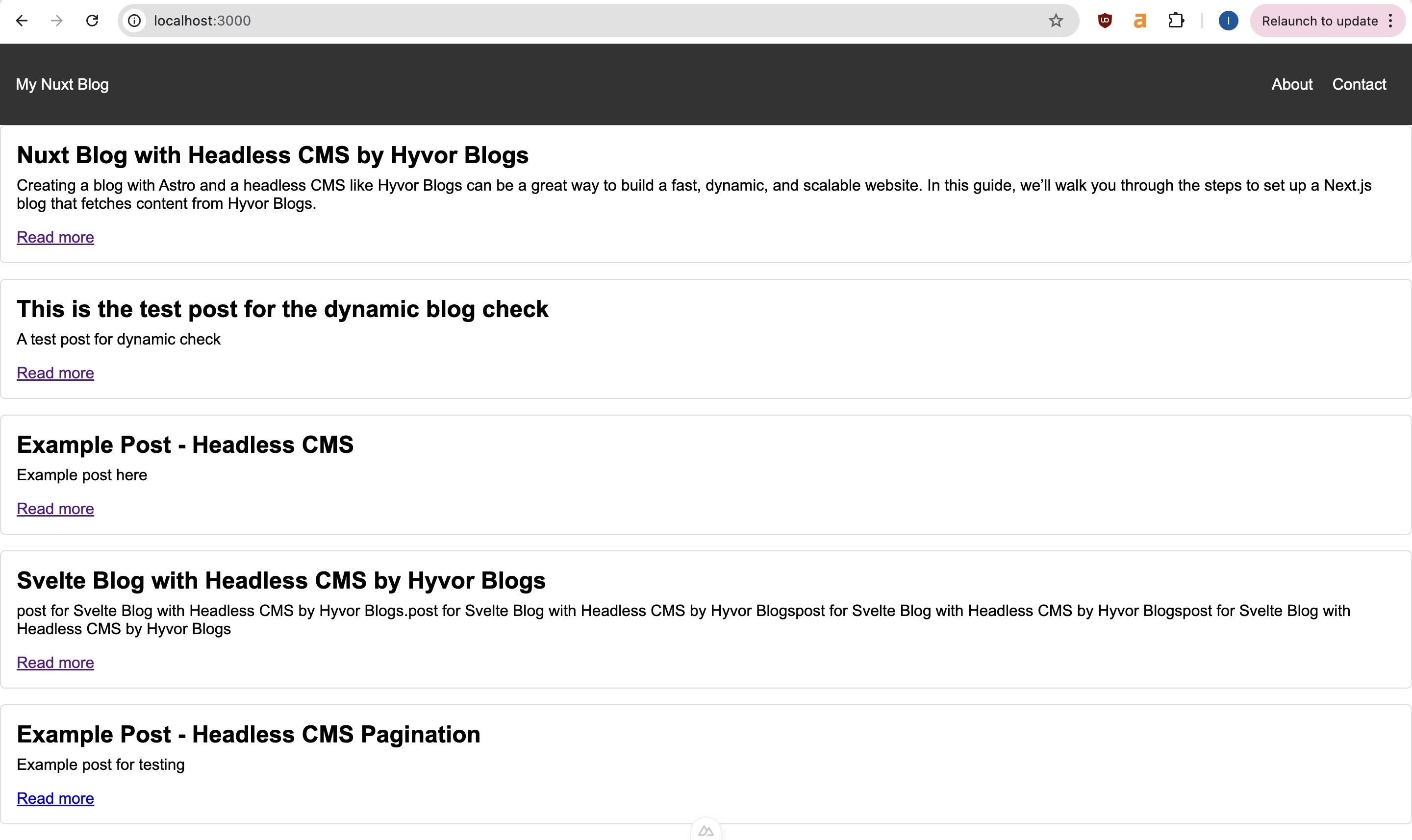The height and width of the screenshot is (840, 1412).
Task: Open the About page
Action: (x=1292, y=84)
